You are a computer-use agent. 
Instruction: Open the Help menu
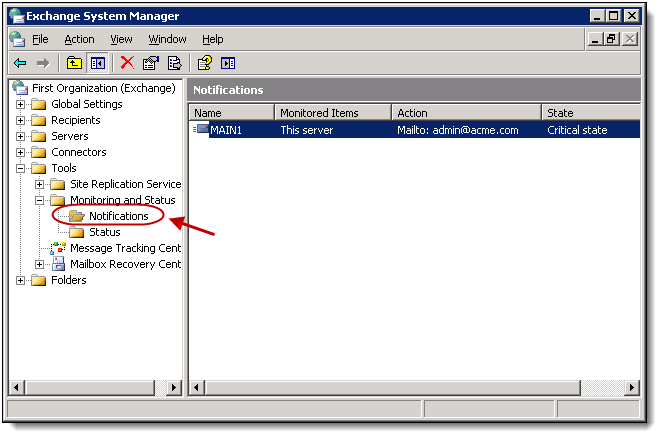[213, 39]
